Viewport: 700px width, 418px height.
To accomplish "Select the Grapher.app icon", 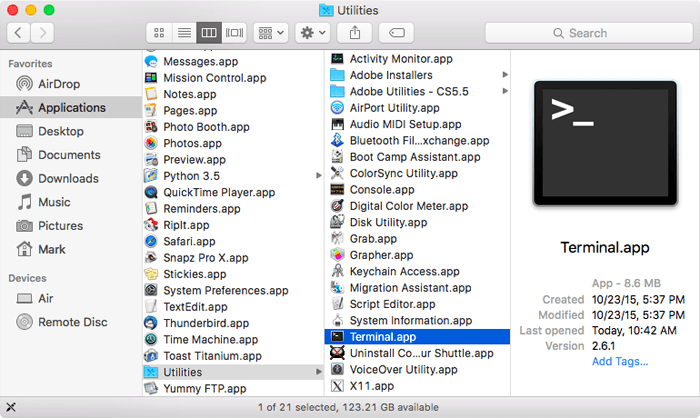I will (337, 255).
